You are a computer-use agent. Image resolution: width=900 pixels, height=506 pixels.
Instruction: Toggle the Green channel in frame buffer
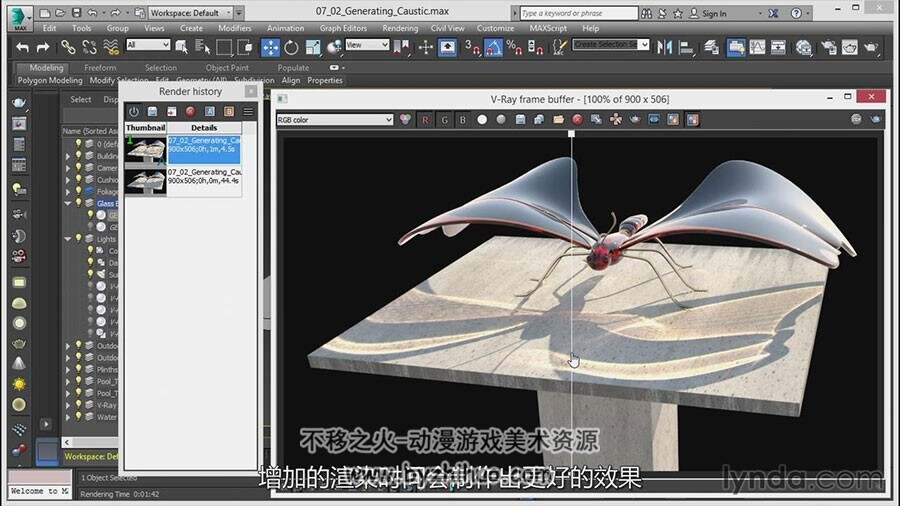(444, 119)
